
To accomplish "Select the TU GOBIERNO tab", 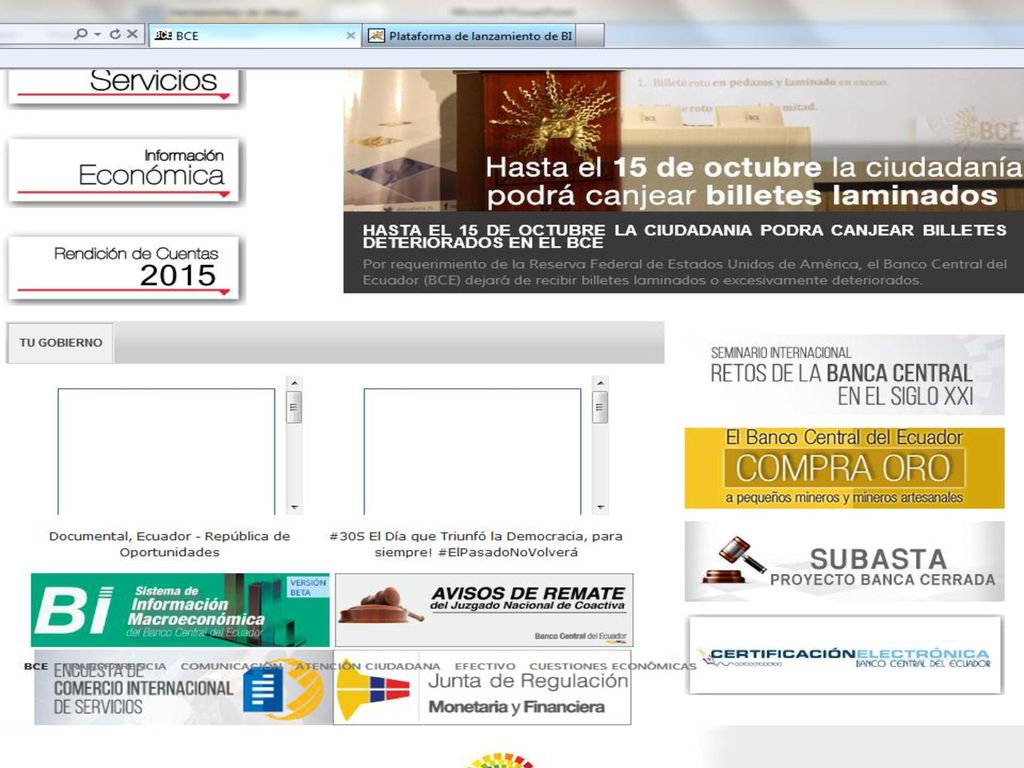I will point(61,343).
